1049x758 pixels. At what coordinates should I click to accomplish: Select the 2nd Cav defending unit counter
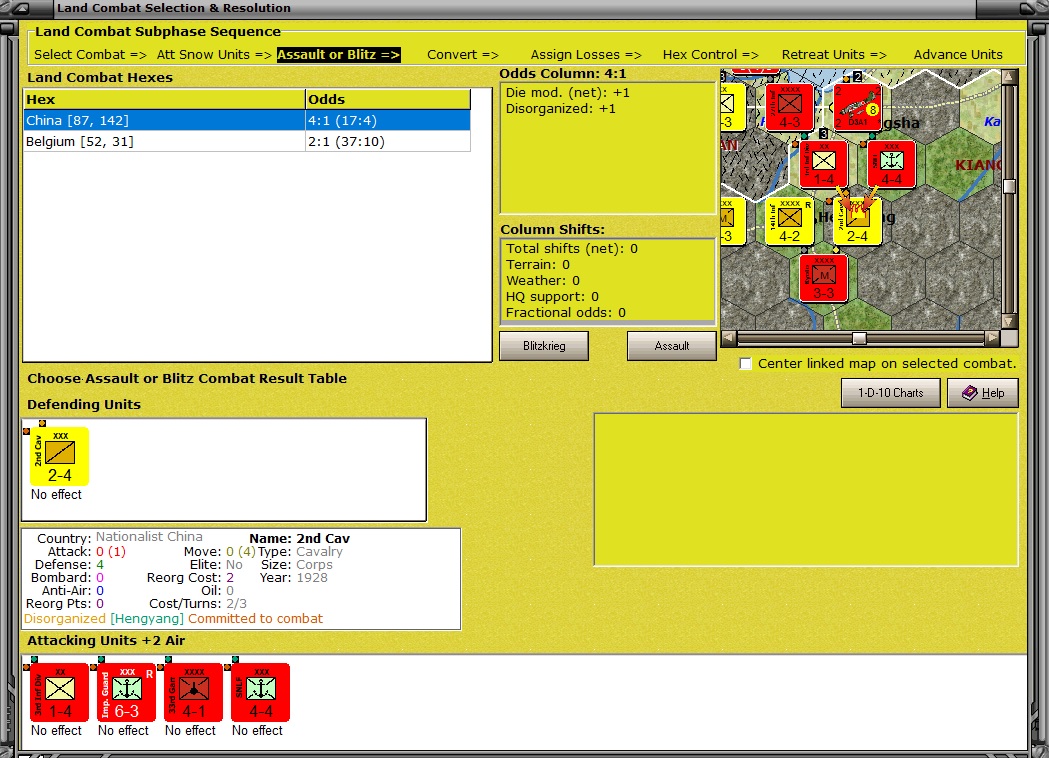pos(60,456)
